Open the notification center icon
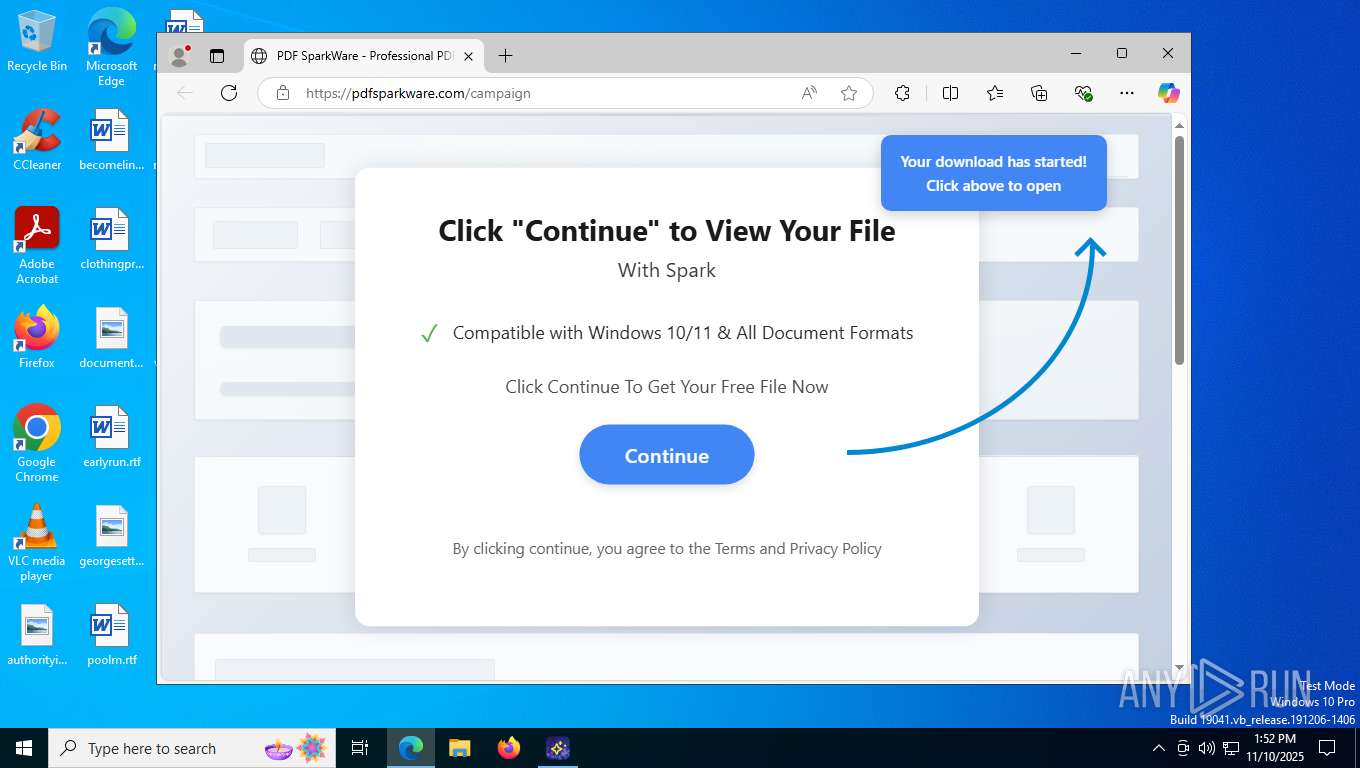The image size is (1360, 768). pyautogui.click(x=1327, y=748)
